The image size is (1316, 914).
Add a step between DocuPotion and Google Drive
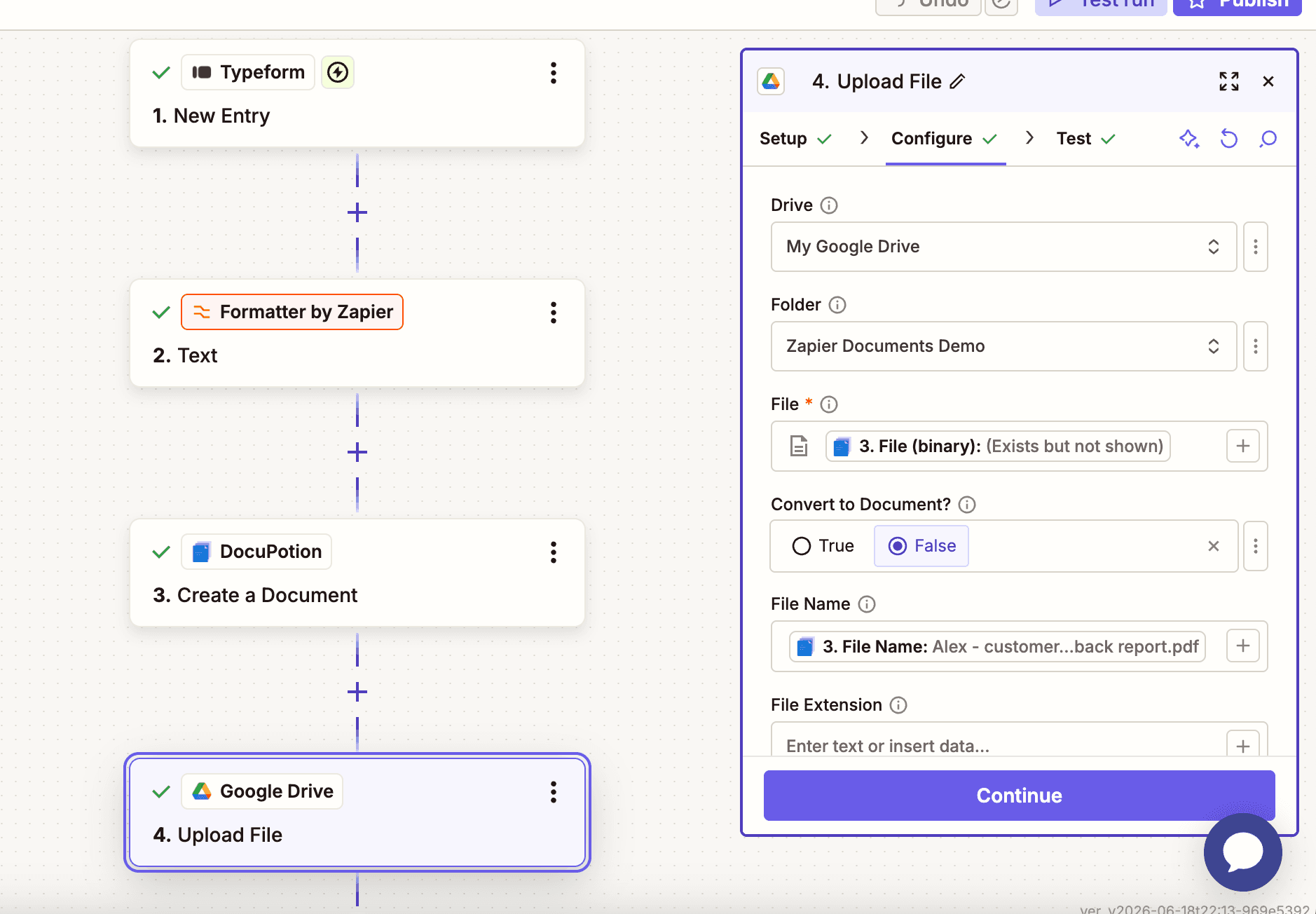(x=357, y=692)
